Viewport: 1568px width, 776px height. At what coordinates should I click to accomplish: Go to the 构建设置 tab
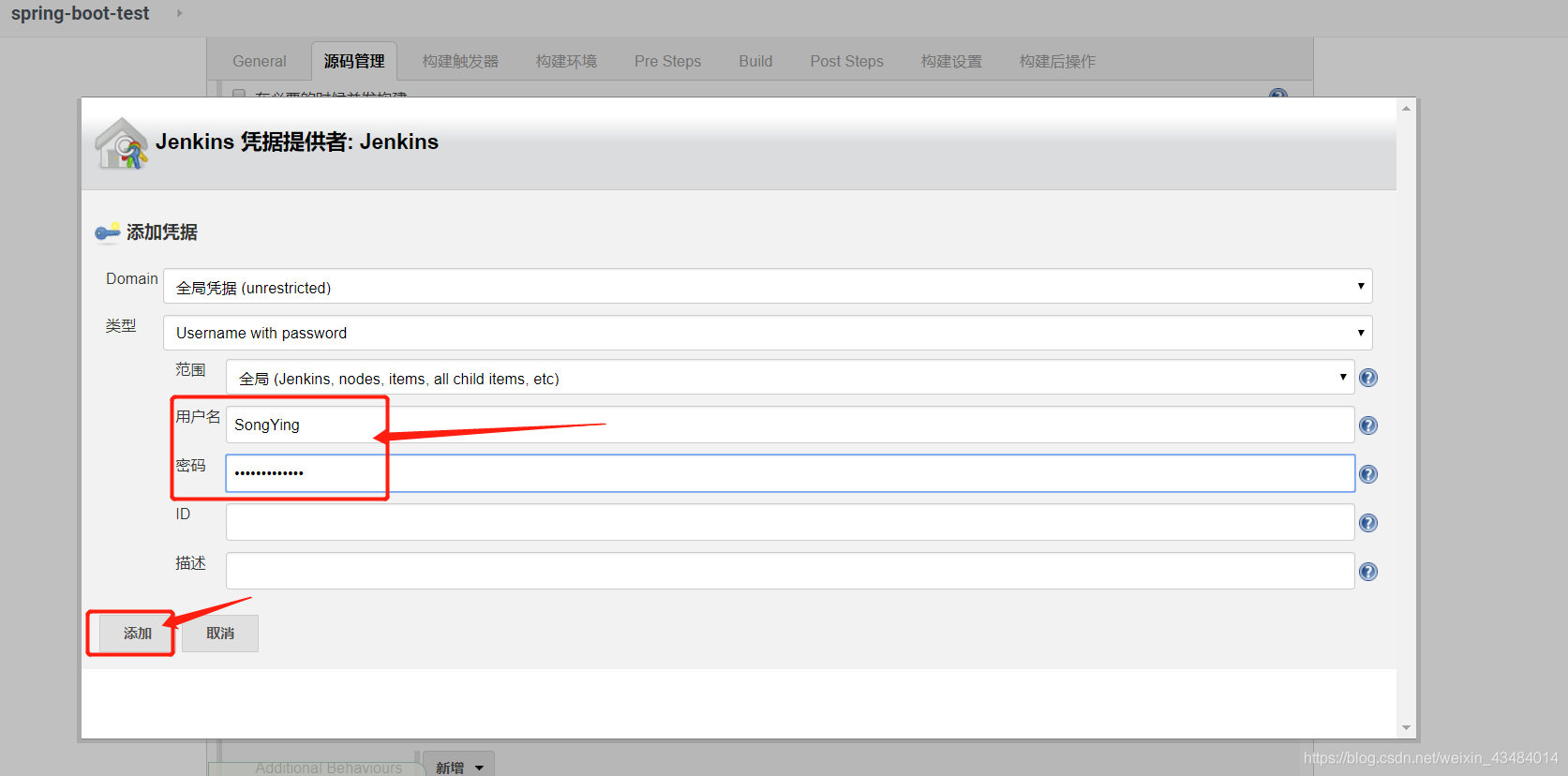[951, 61]
